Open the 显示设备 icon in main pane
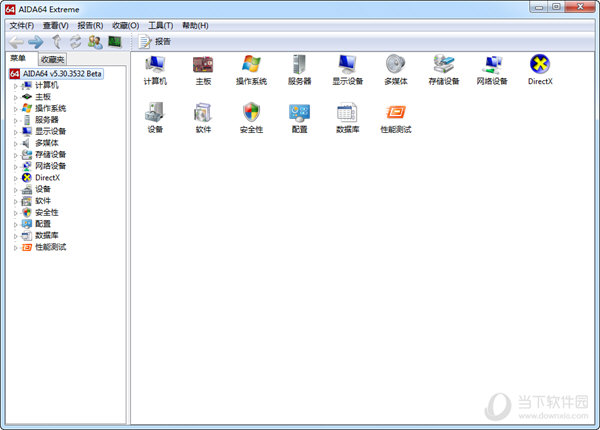The image size is (600, 430). click(x=347, y=70)
